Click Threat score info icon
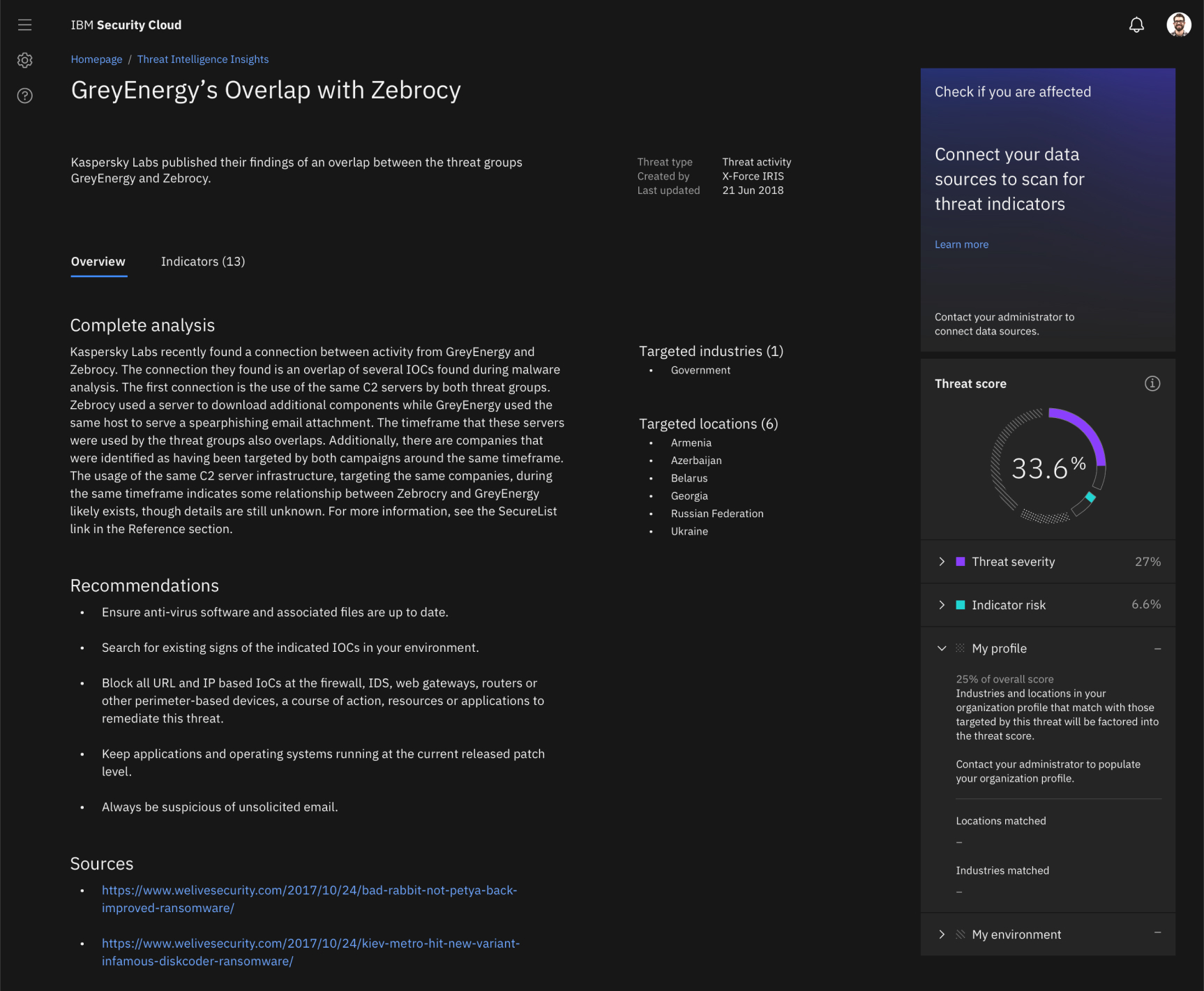The width and height of the screenshot is (1204, 991). tap(1152, 383)
